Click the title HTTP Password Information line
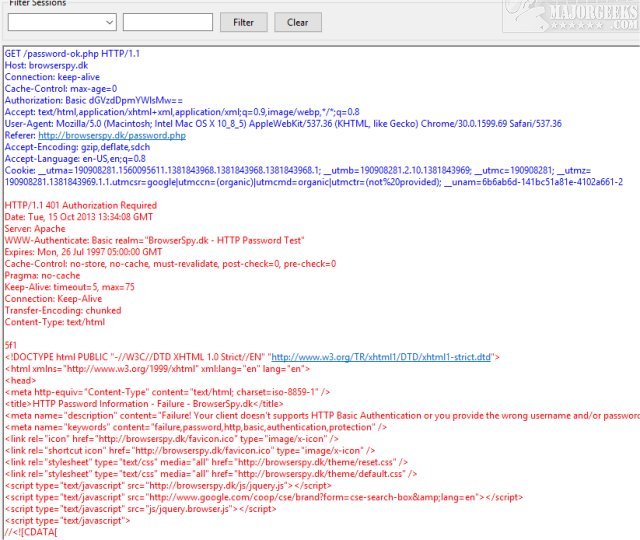The image size is (640, 540). [144, 404]
